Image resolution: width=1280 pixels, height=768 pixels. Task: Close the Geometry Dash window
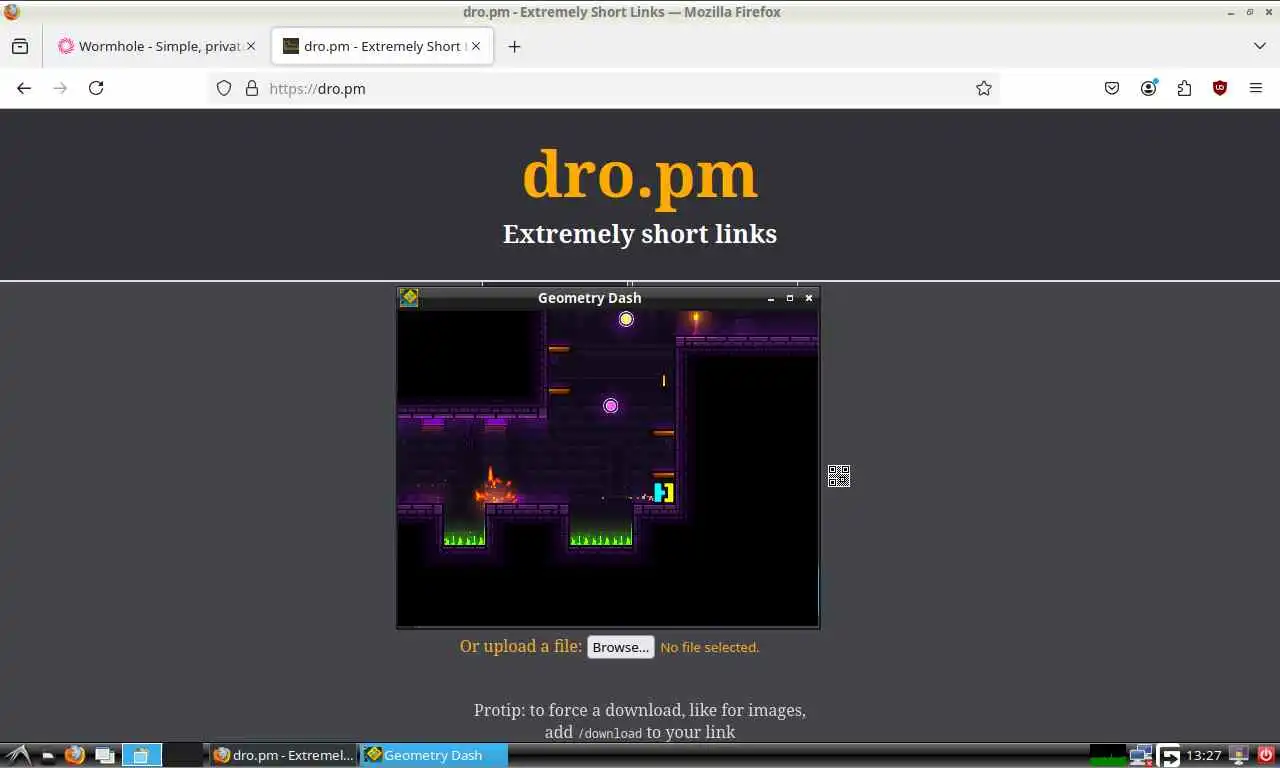[x=809, y=298]
